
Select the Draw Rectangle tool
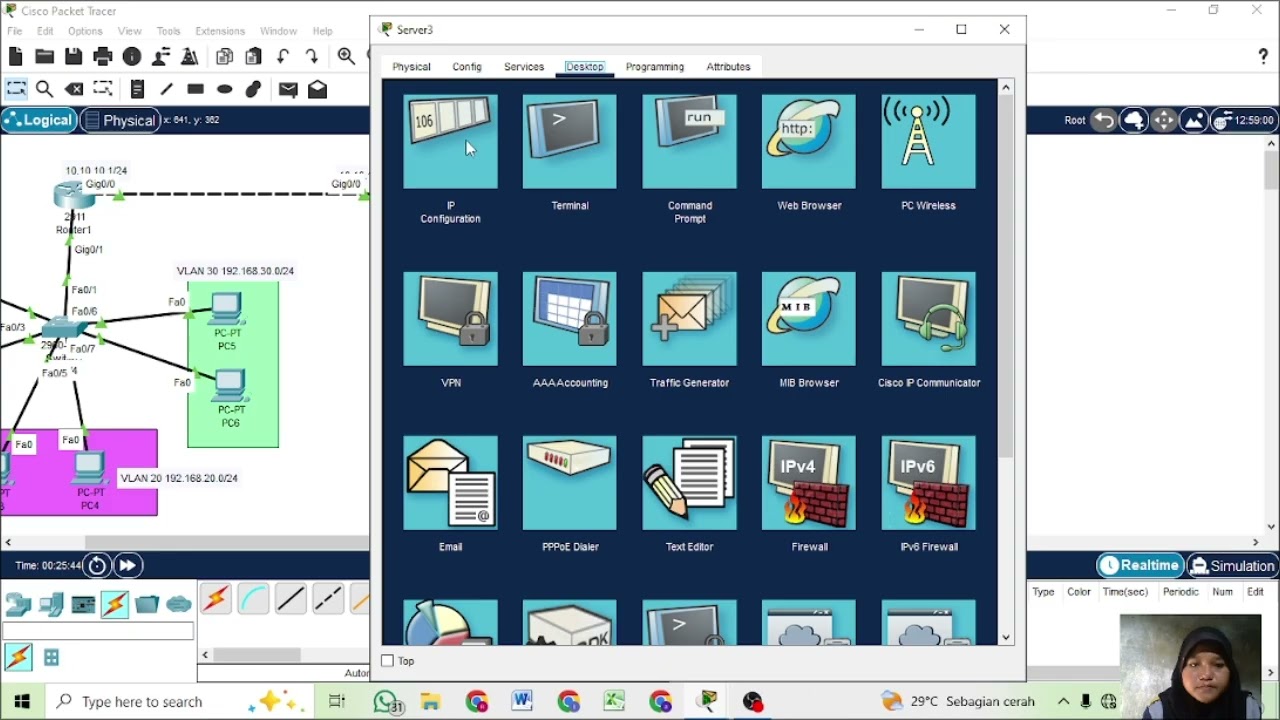tap(195, 89)
